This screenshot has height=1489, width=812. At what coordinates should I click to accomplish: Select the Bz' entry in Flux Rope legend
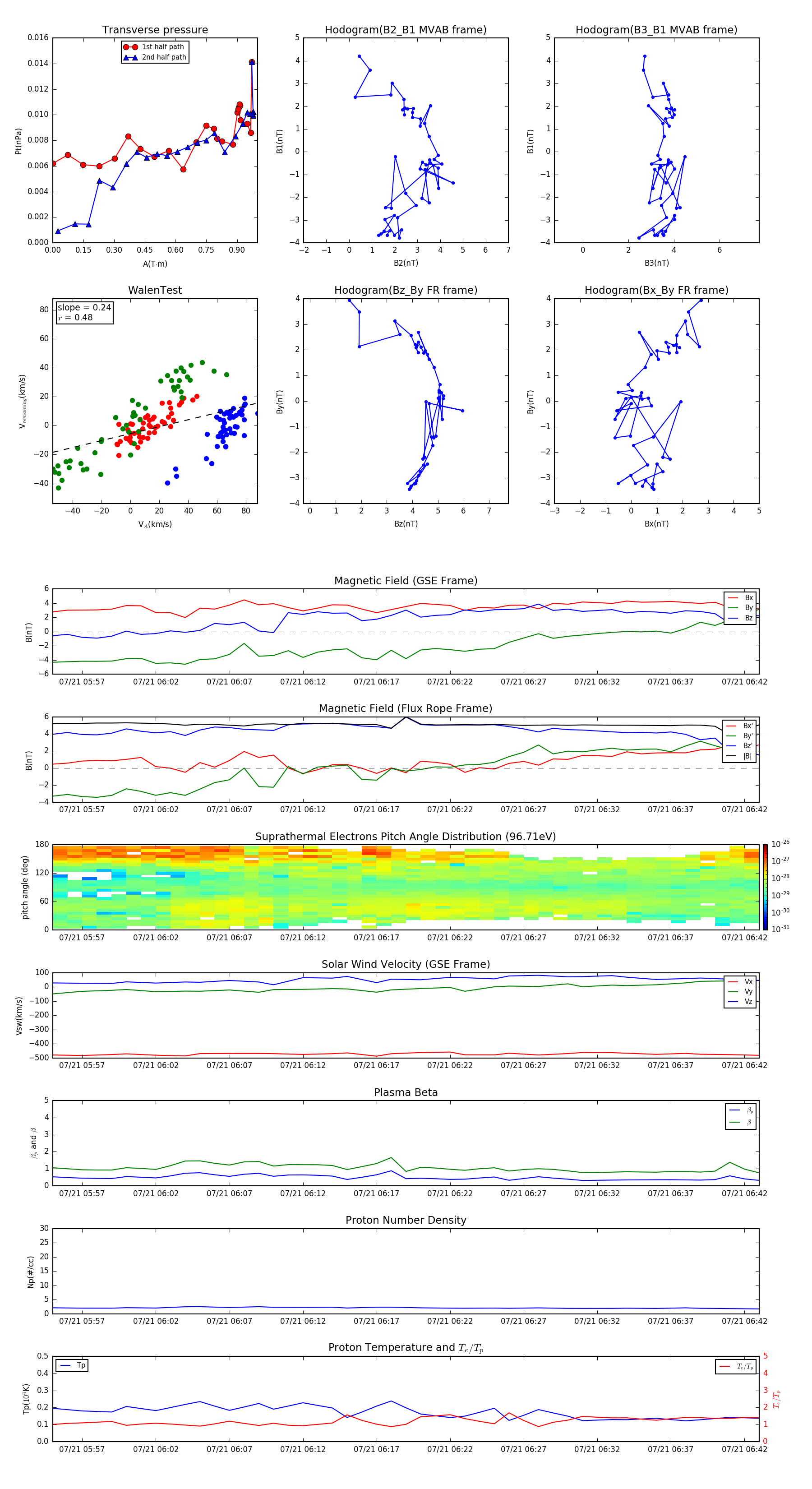[x=740, y=746]
